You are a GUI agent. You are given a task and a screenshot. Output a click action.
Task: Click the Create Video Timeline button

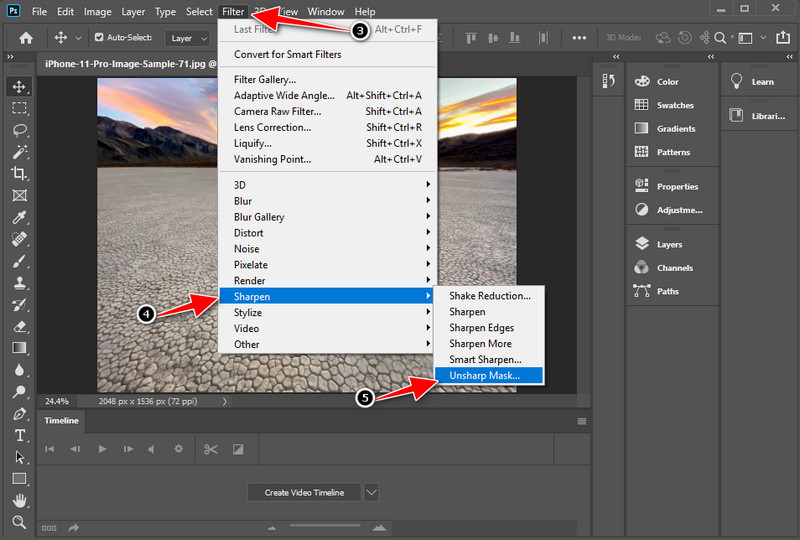(x=304, y=492)
